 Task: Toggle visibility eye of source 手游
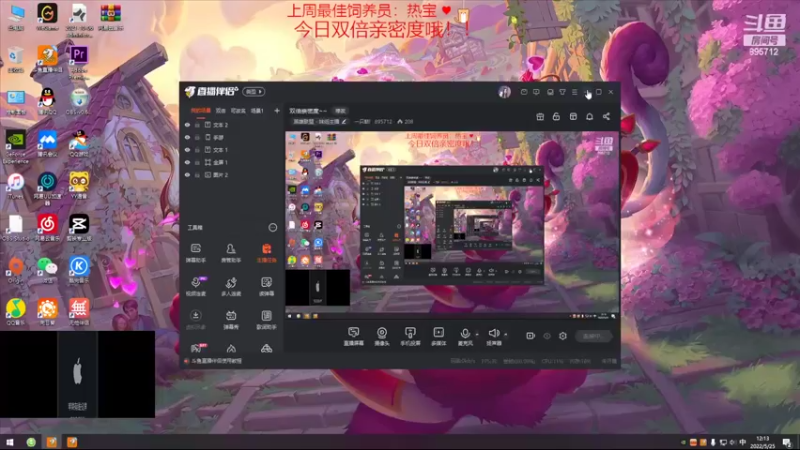[187, 137]
